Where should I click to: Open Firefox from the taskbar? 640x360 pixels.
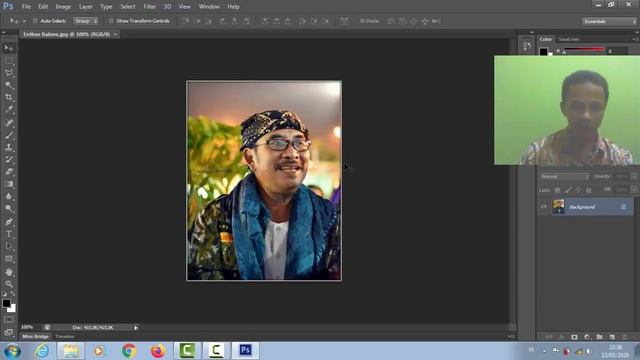158,351
